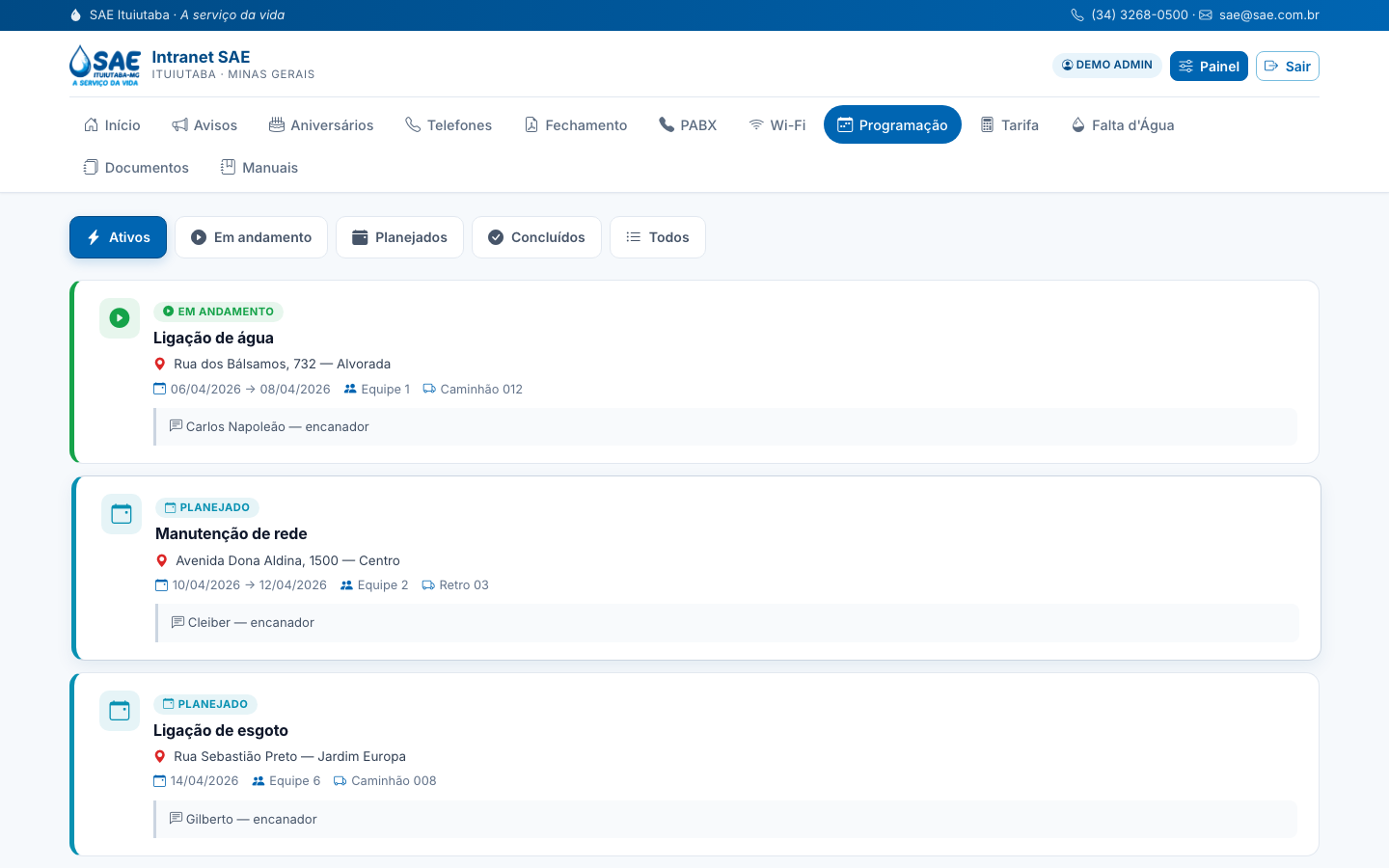Switch to Concluídos filter

pyautogui.click(x=536, y=237)
